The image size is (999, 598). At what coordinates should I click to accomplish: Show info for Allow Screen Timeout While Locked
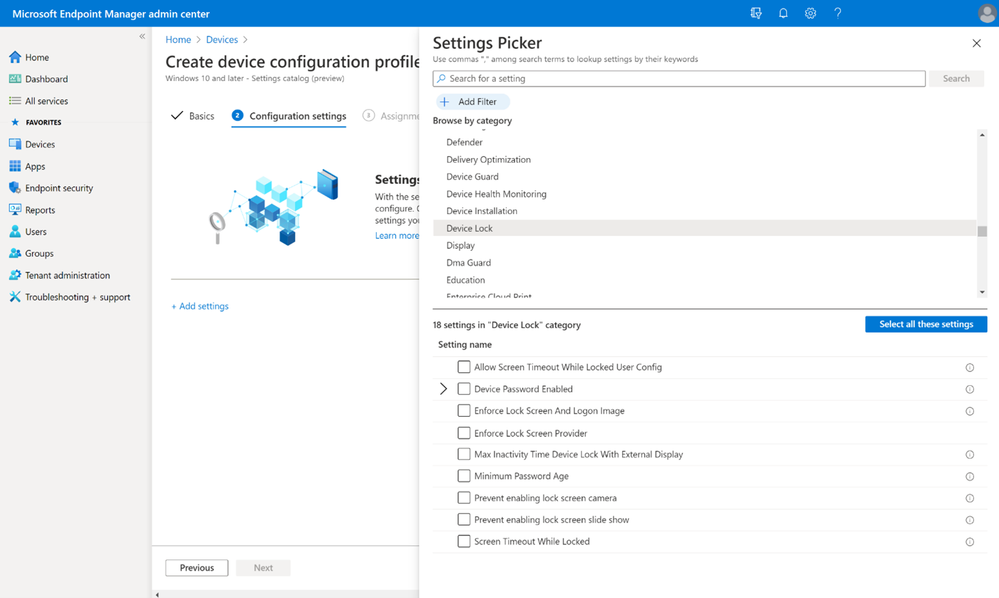tap(970, 367)
